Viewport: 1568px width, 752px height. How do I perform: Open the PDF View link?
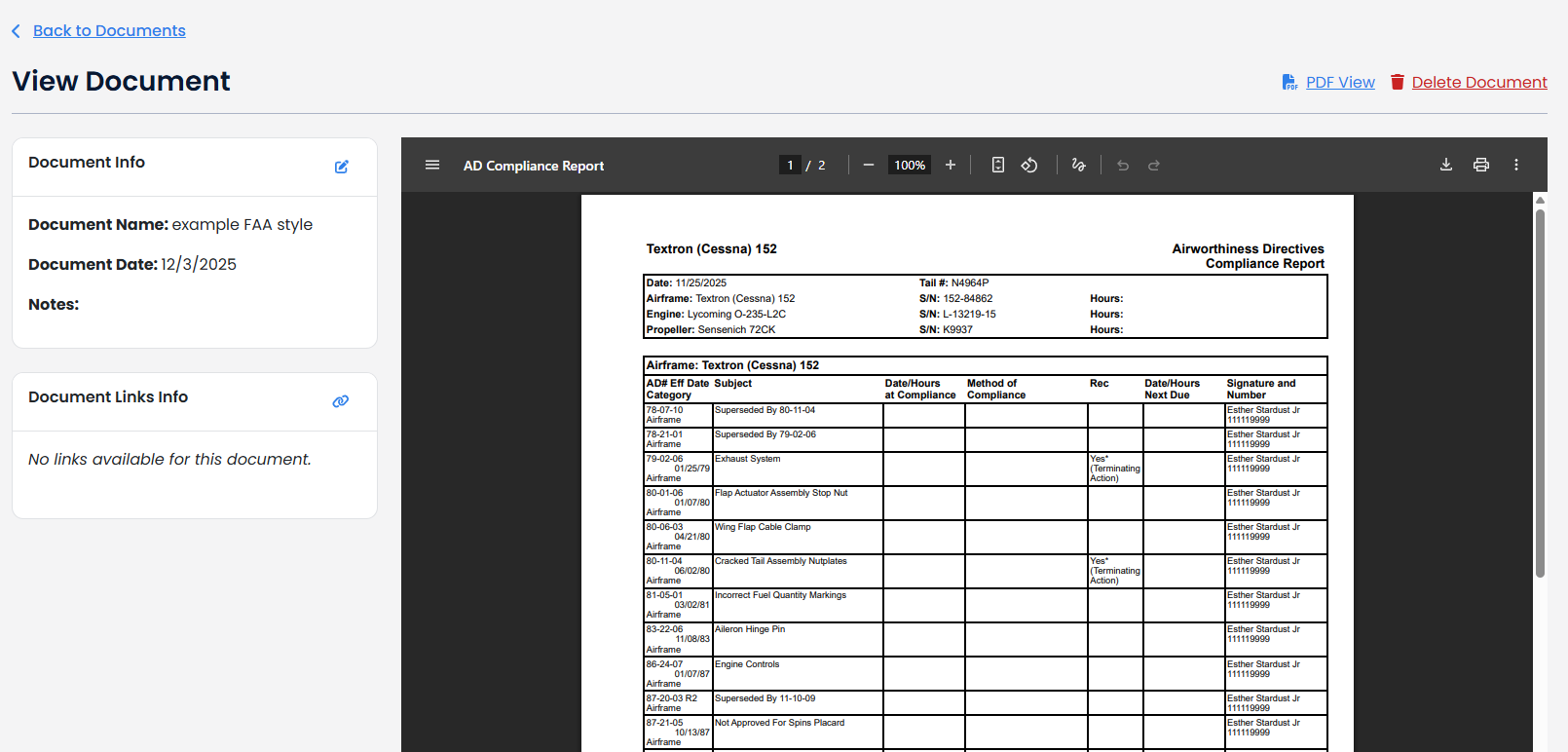coord(1340,83)
